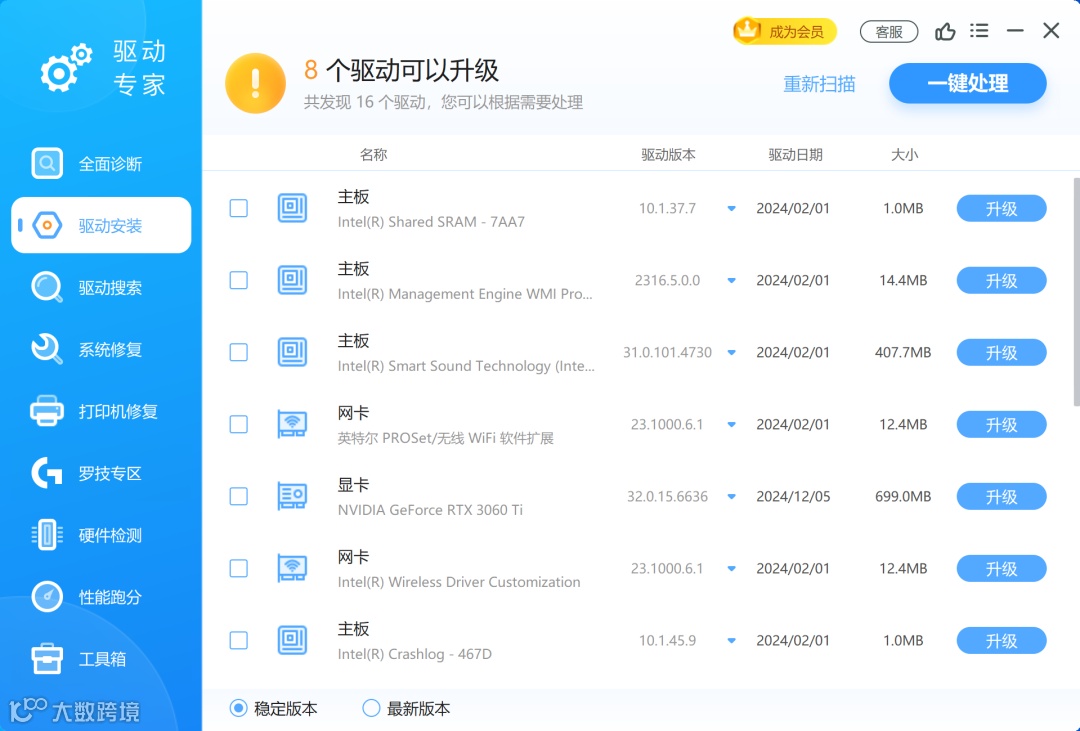Open the 全面诊断 section

[101, 164]
